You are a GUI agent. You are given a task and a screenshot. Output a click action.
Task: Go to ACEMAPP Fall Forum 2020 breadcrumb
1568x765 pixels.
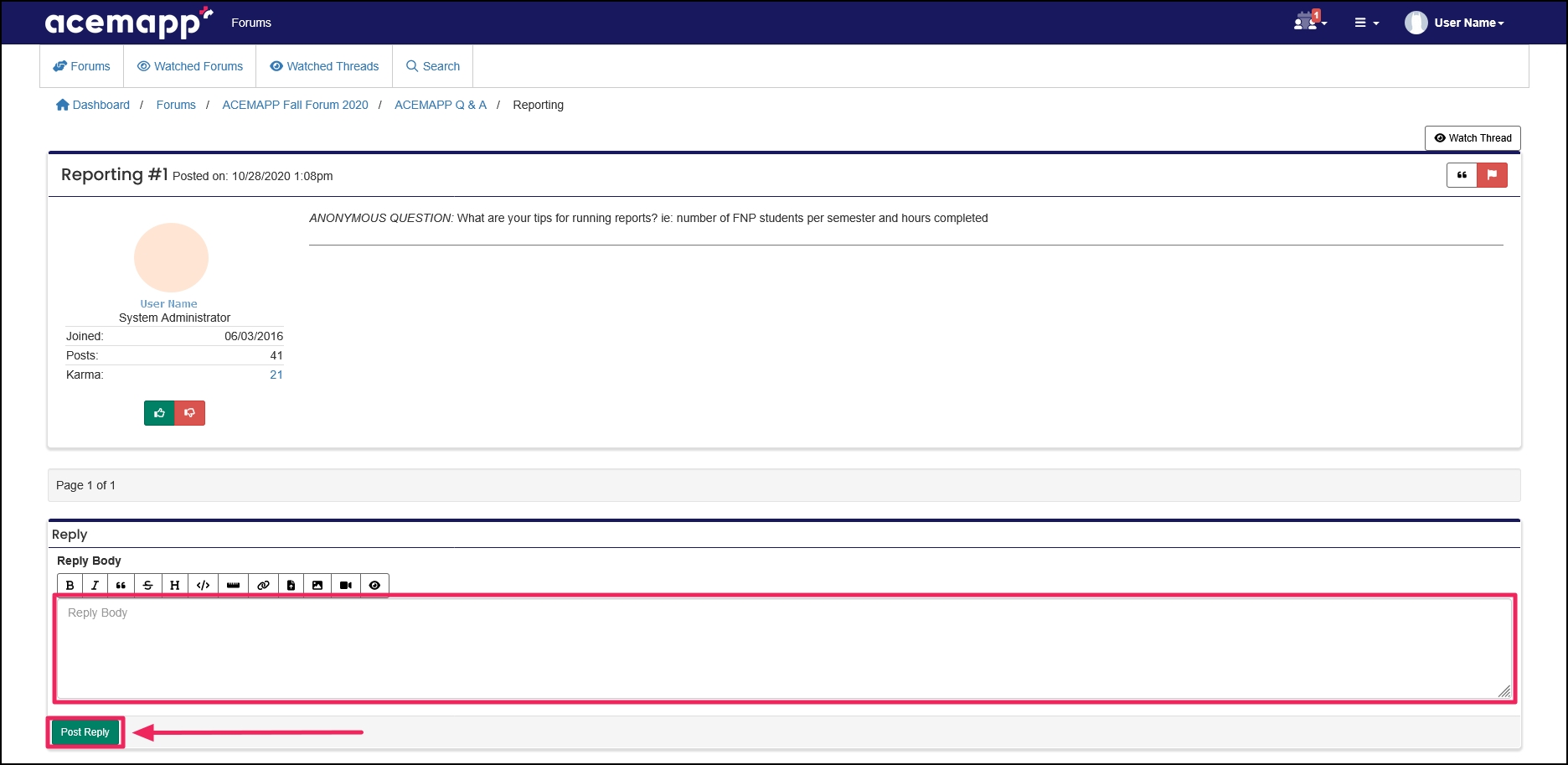click(295, 105)
